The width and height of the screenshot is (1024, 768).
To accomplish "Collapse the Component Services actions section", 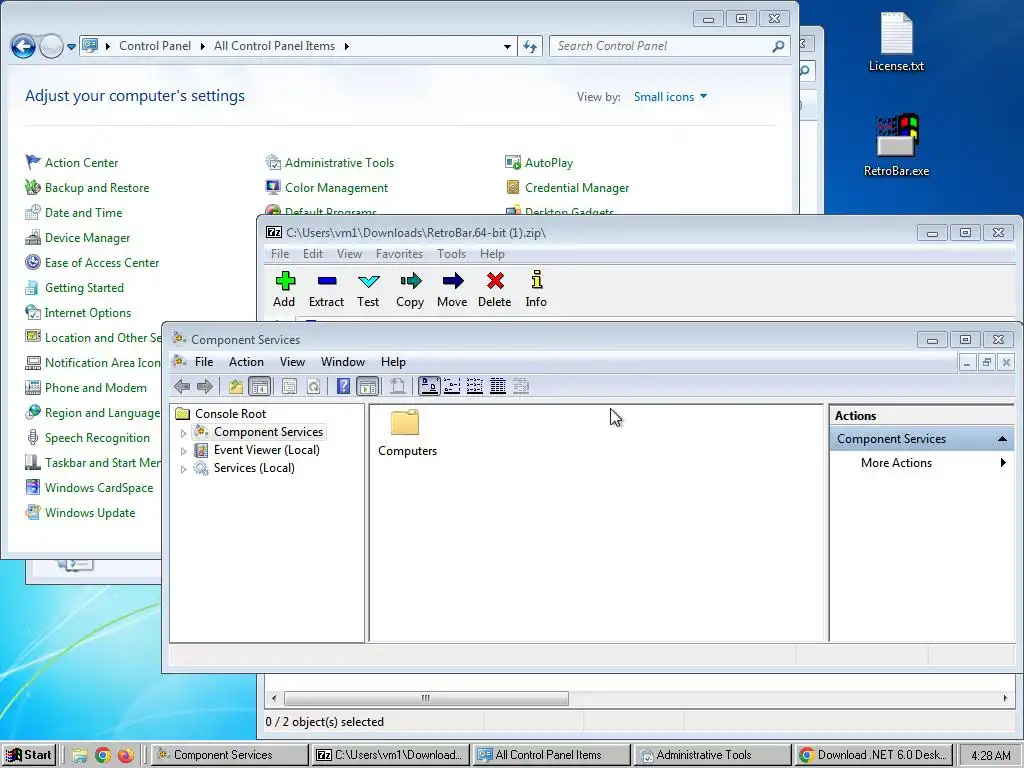I will pos(1002,439).
